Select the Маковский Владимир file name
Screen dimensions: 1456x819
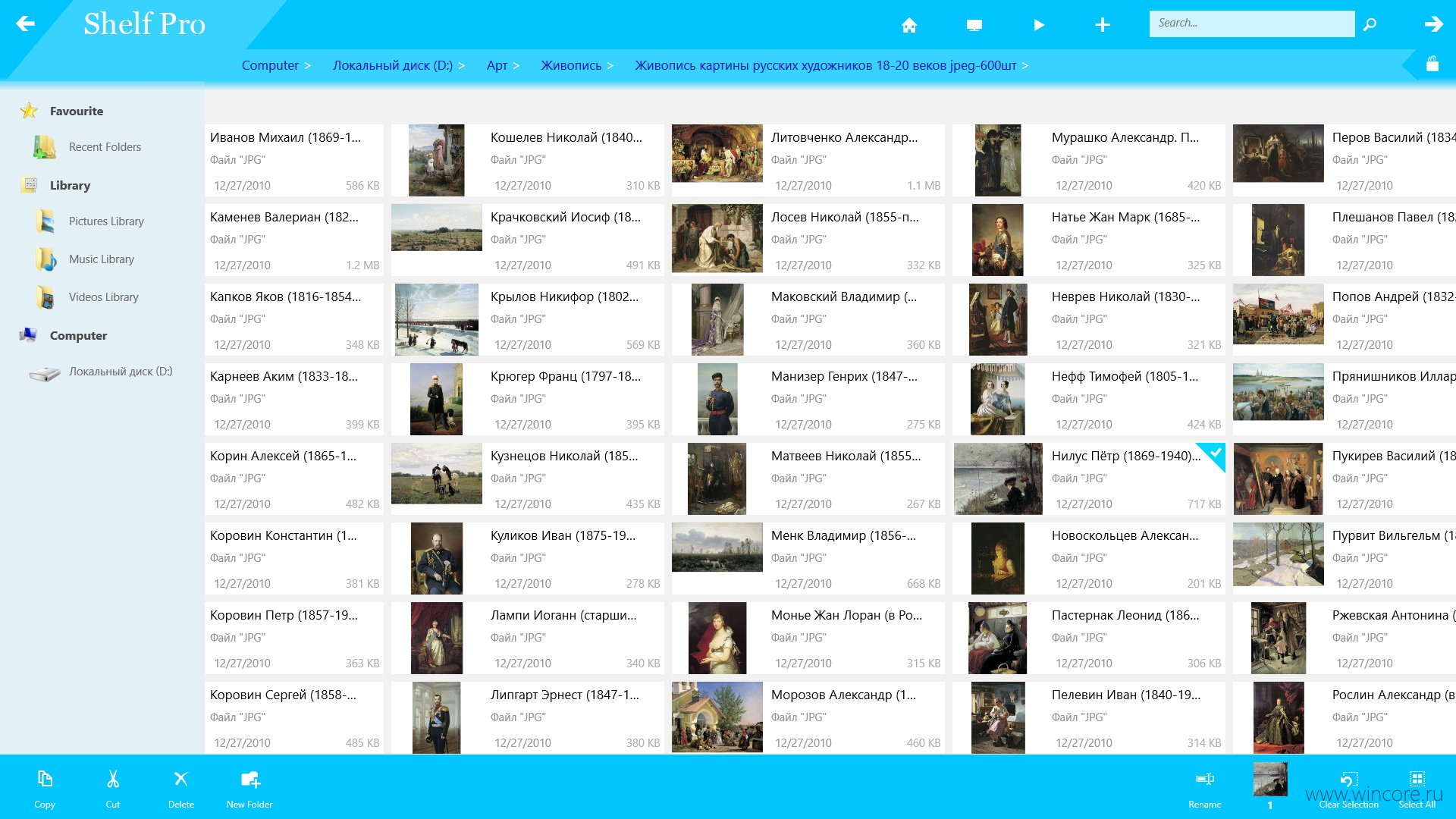click(x=844, y=297)
